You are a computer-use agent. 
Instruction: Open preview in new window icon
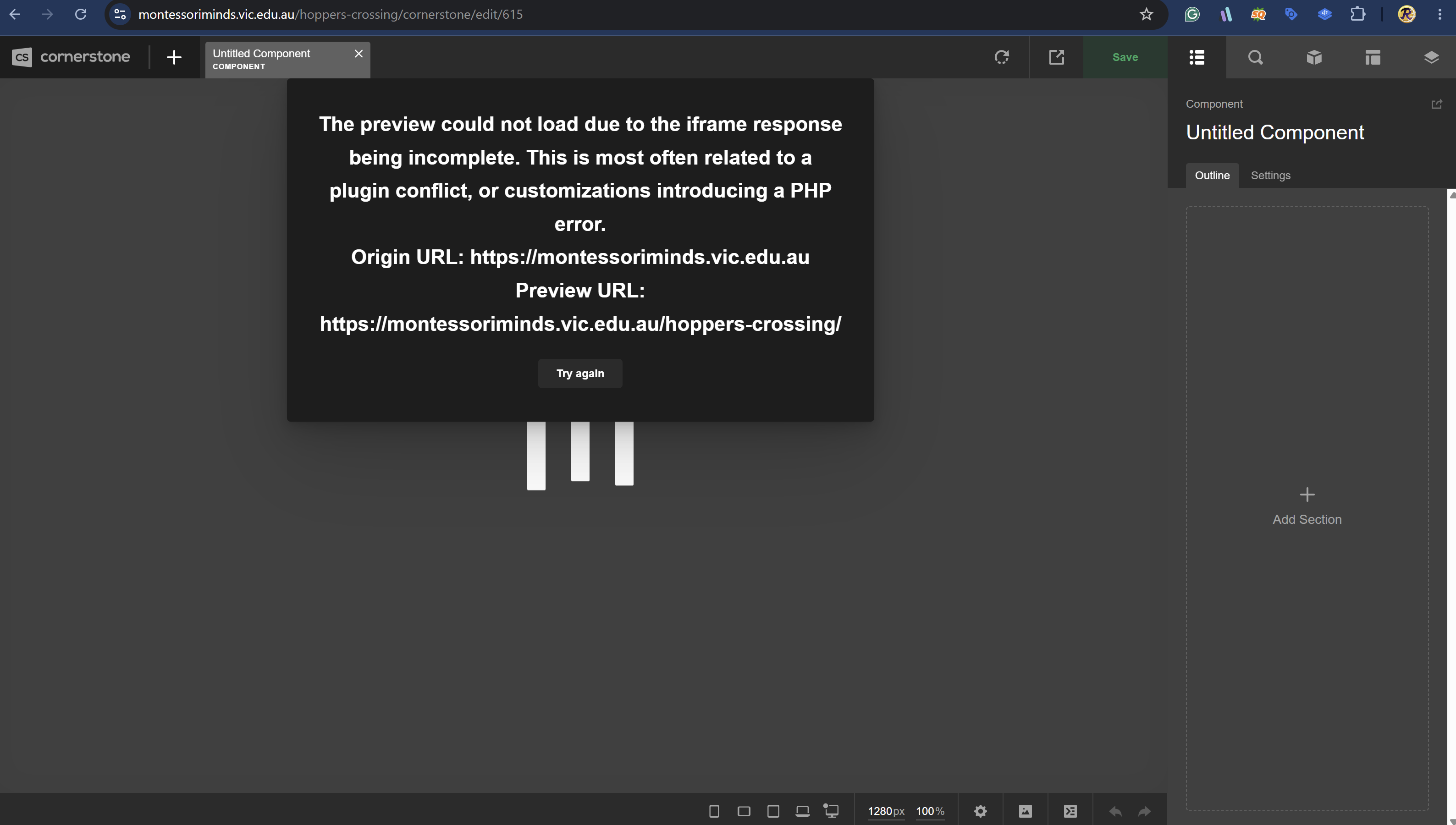click(1056, 57)
